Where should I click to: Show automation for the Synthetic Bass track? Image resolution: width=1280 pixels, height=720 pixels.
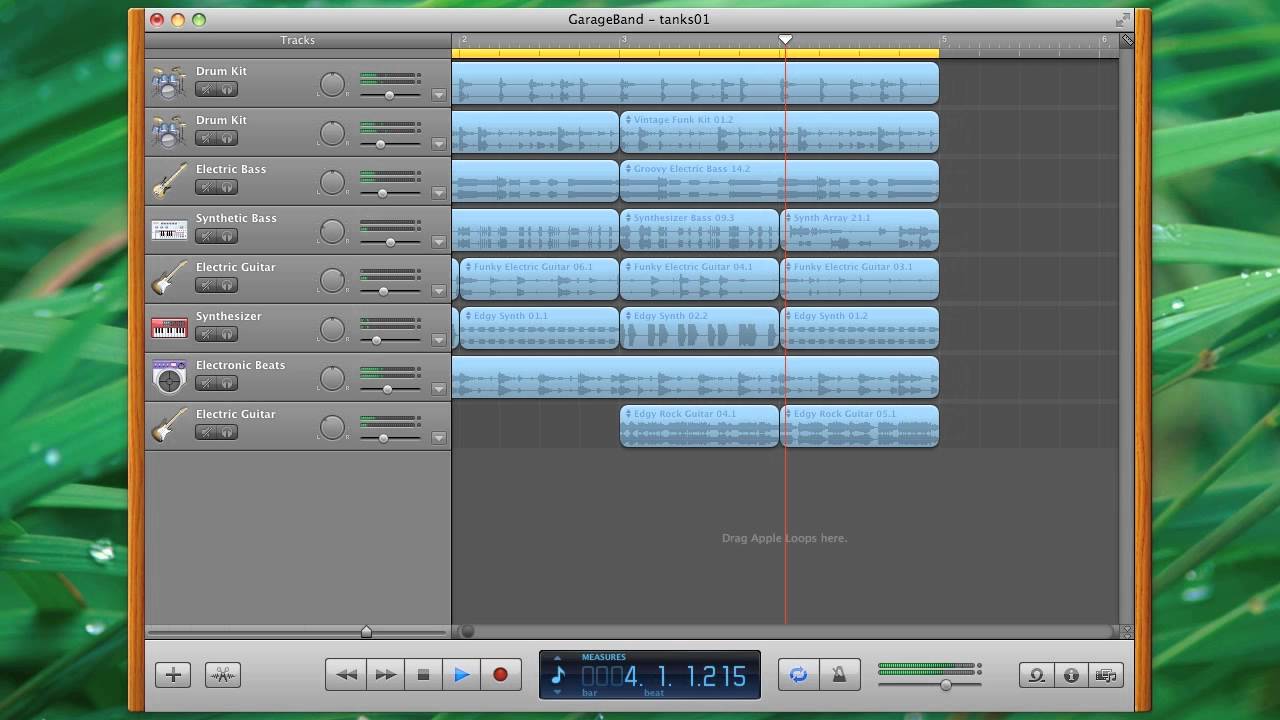[438, 242]
